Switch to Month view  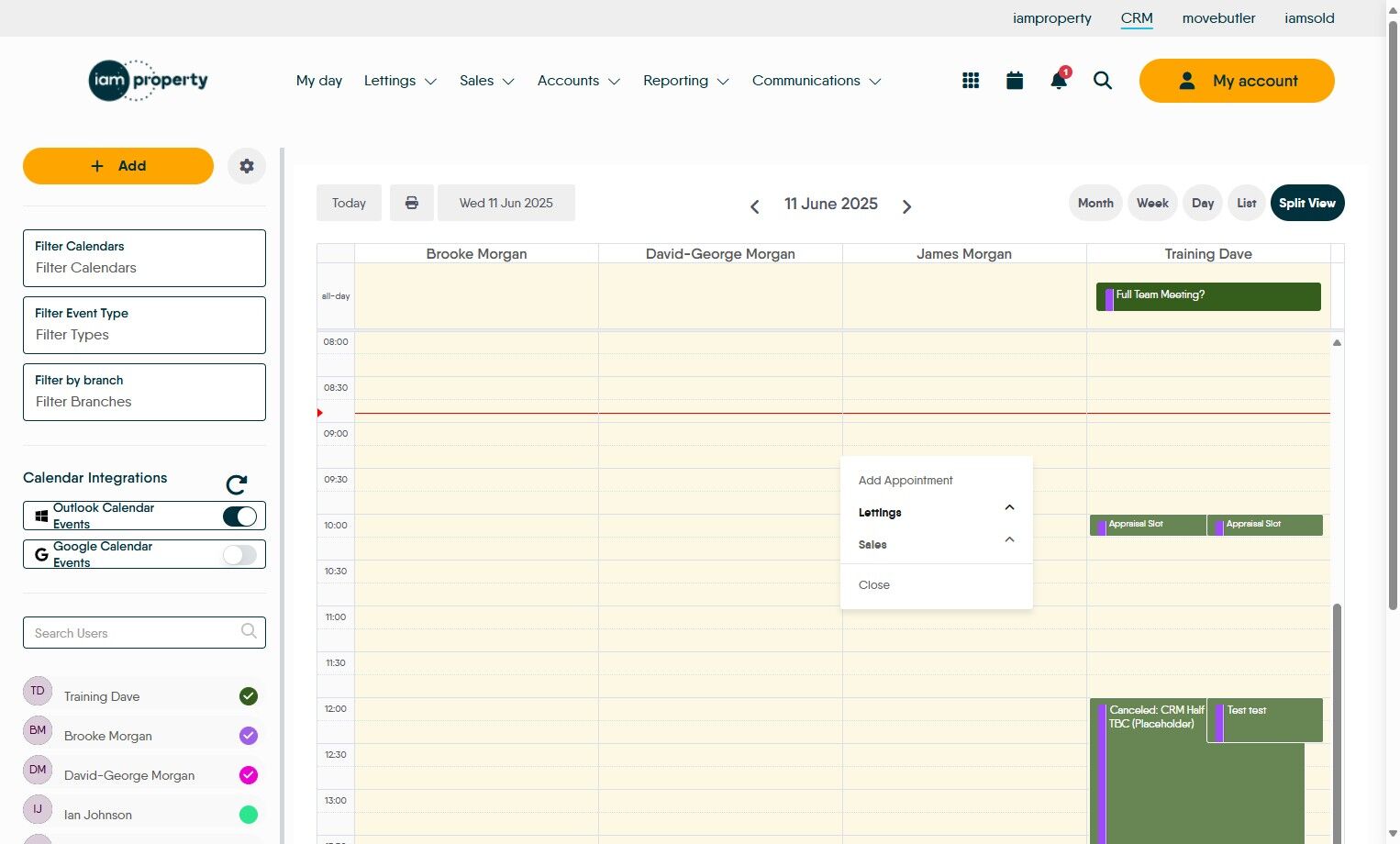(1095, 203)
